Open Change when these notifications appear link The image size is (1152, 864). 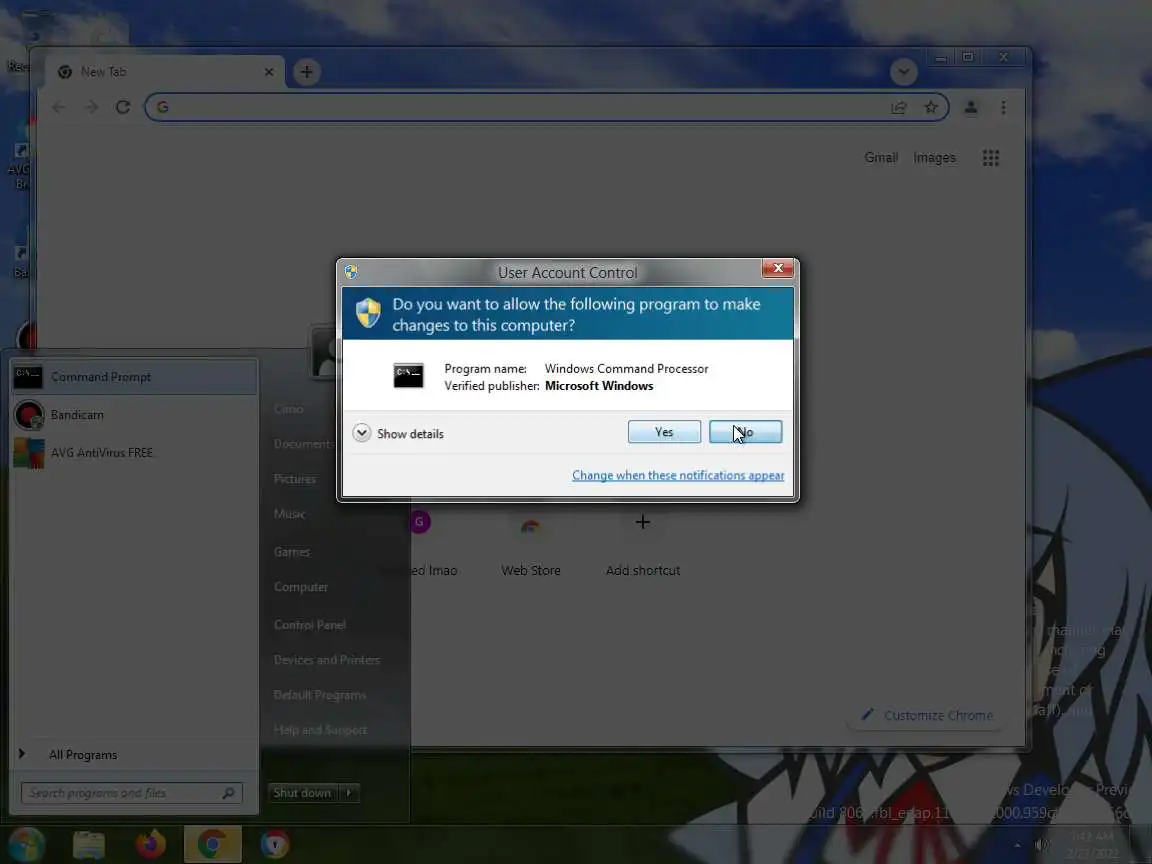click(x=677, y=475)
